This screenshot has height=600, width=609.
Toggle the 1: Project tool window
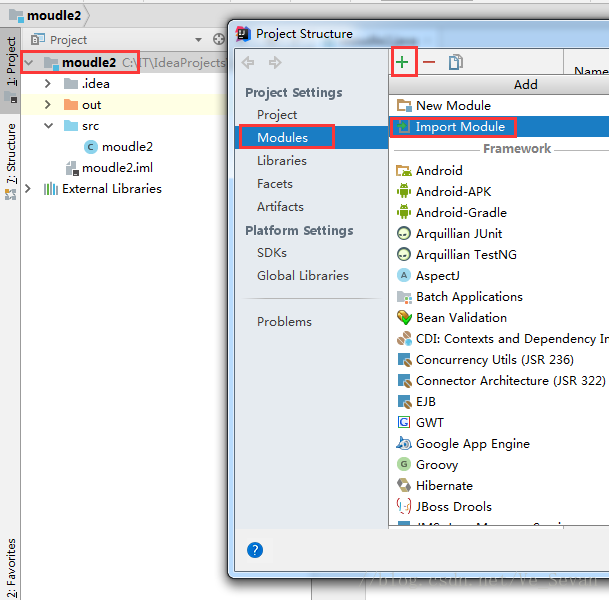pyautogui.click(x=10, y=70)
